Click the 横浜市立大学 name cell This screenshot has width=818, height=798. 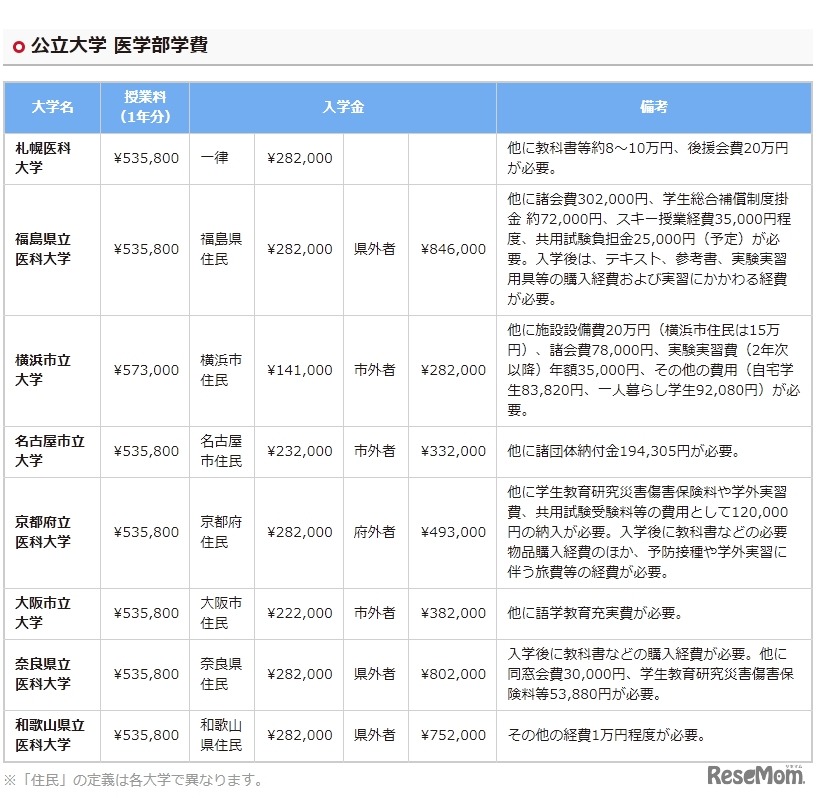pos(41,369)
